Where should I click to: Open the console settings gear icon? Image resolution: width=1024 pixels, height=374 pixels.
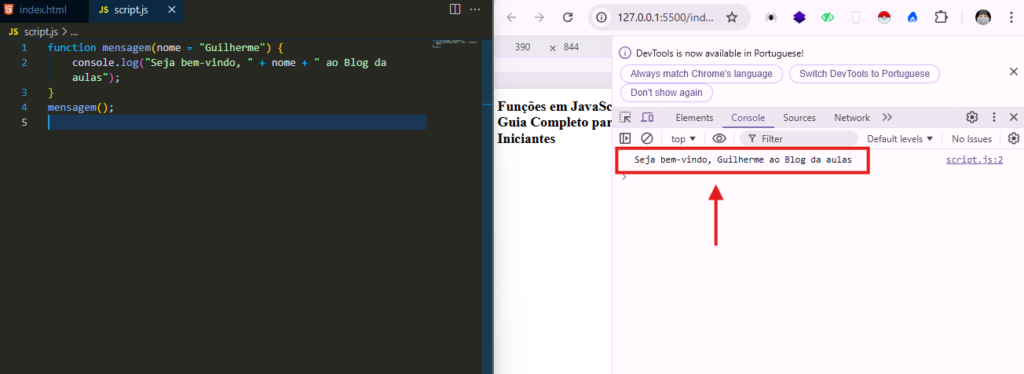coord(1014,138)
